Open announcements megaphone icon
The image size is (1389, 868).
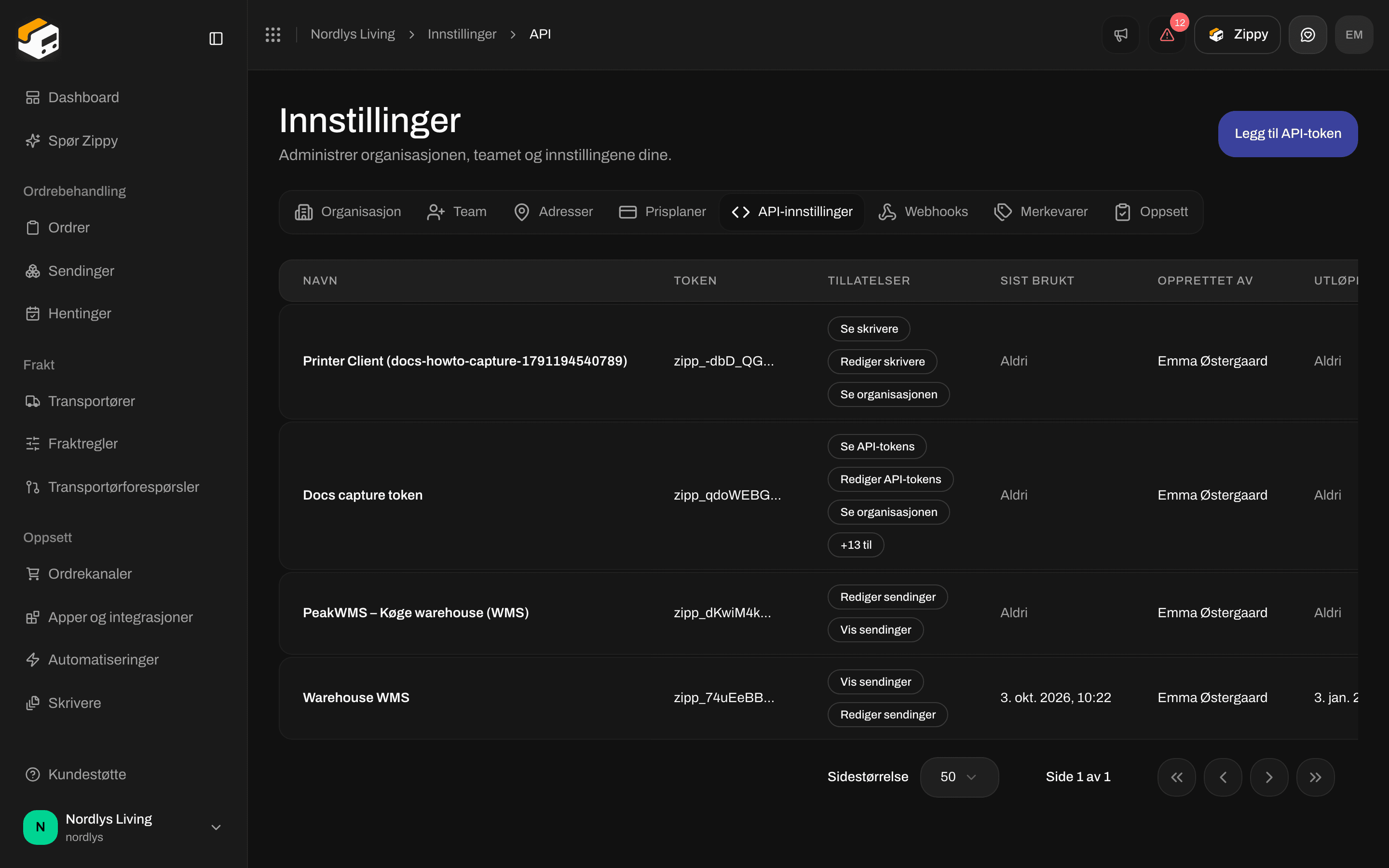[1120, 34]
